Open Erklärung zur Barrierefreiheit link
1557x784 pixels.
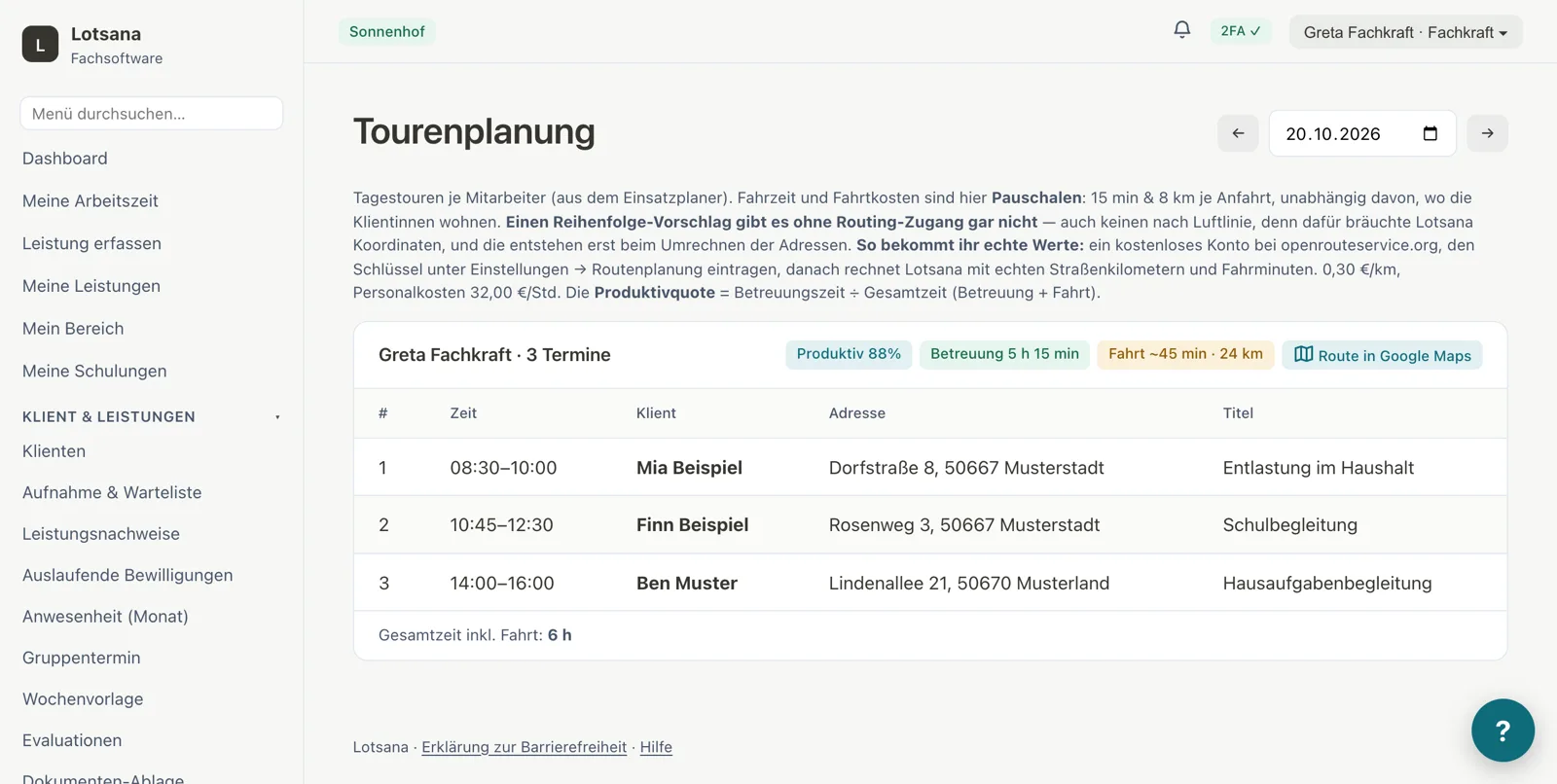524,747
